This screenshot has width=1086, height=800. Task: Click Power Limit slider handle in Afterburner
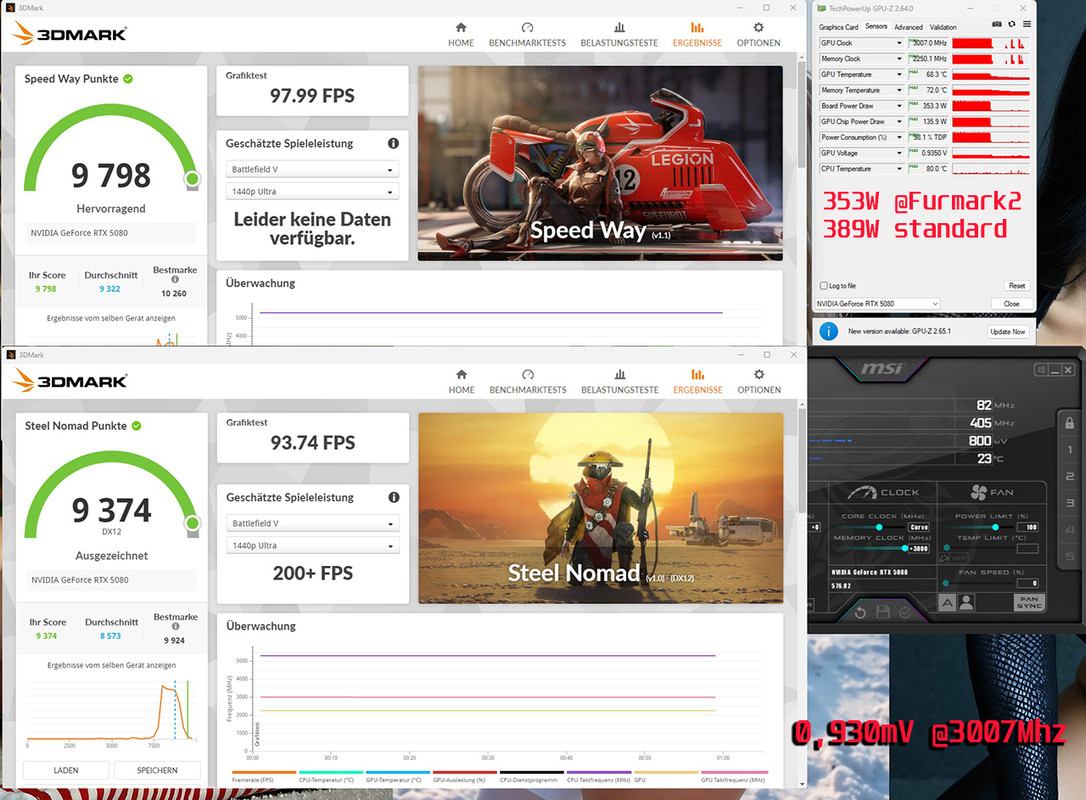pos(995,528)
